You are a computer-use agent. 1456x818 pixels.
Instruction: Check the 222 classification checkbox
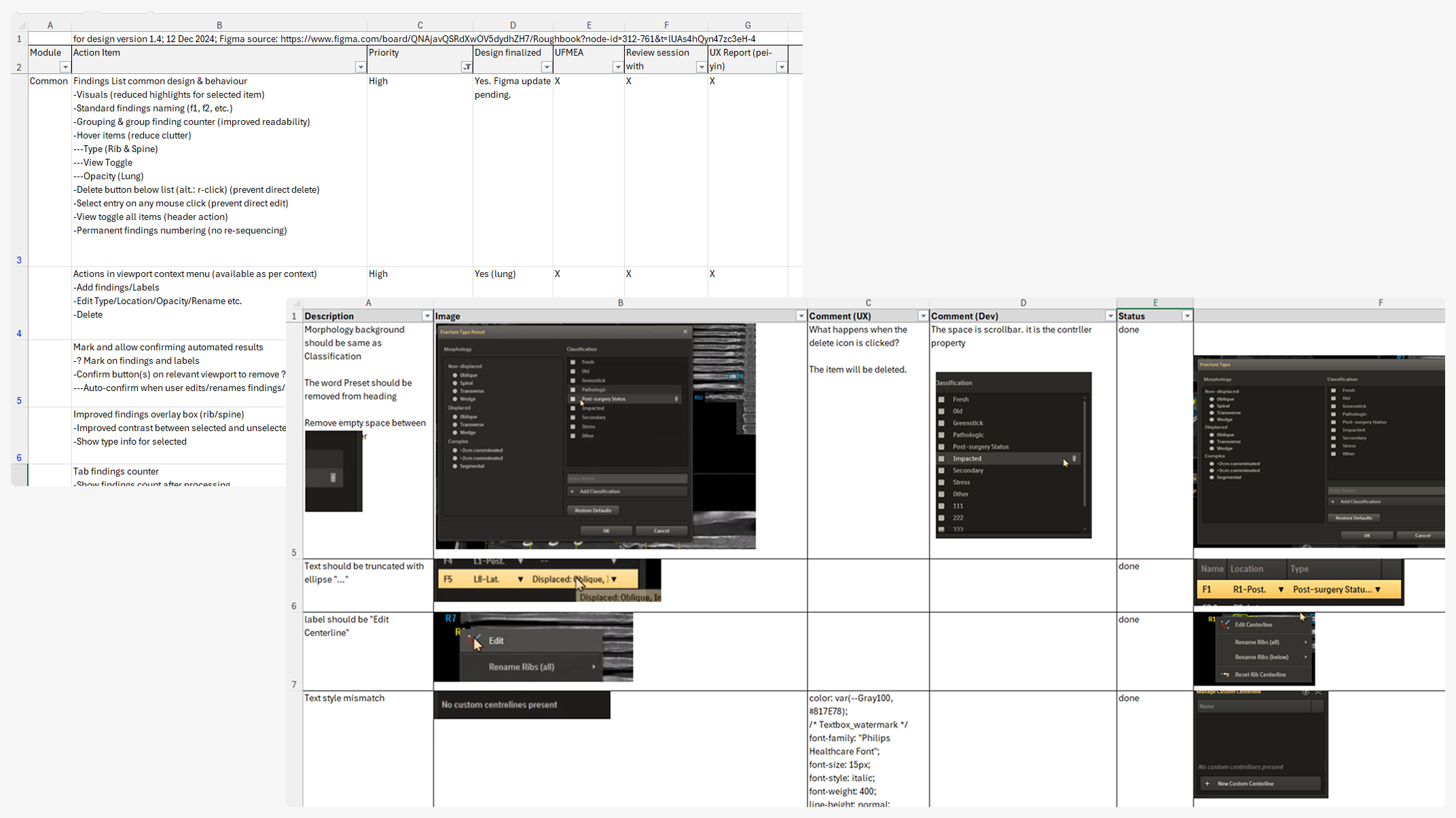pyautogui.click(x=941, y=517)
